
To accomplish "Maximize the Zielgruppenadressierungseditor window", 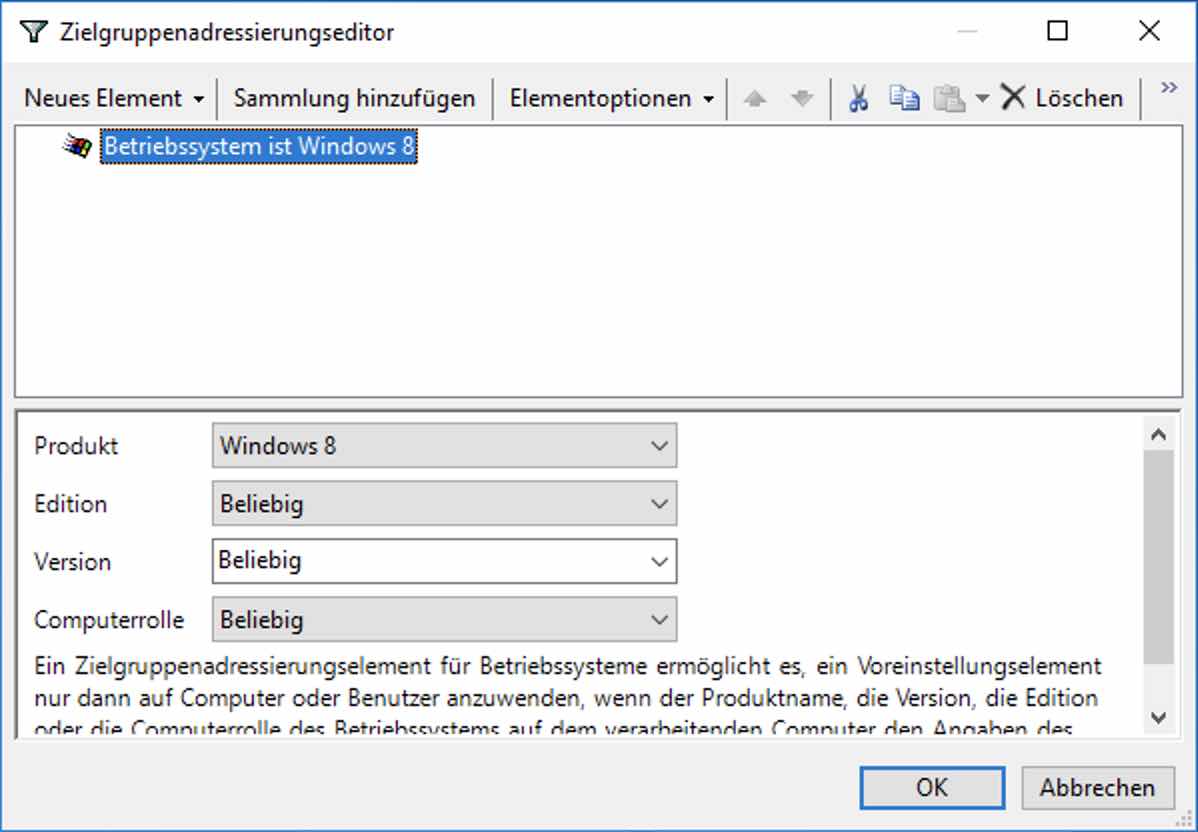I will pos(1057,31).
